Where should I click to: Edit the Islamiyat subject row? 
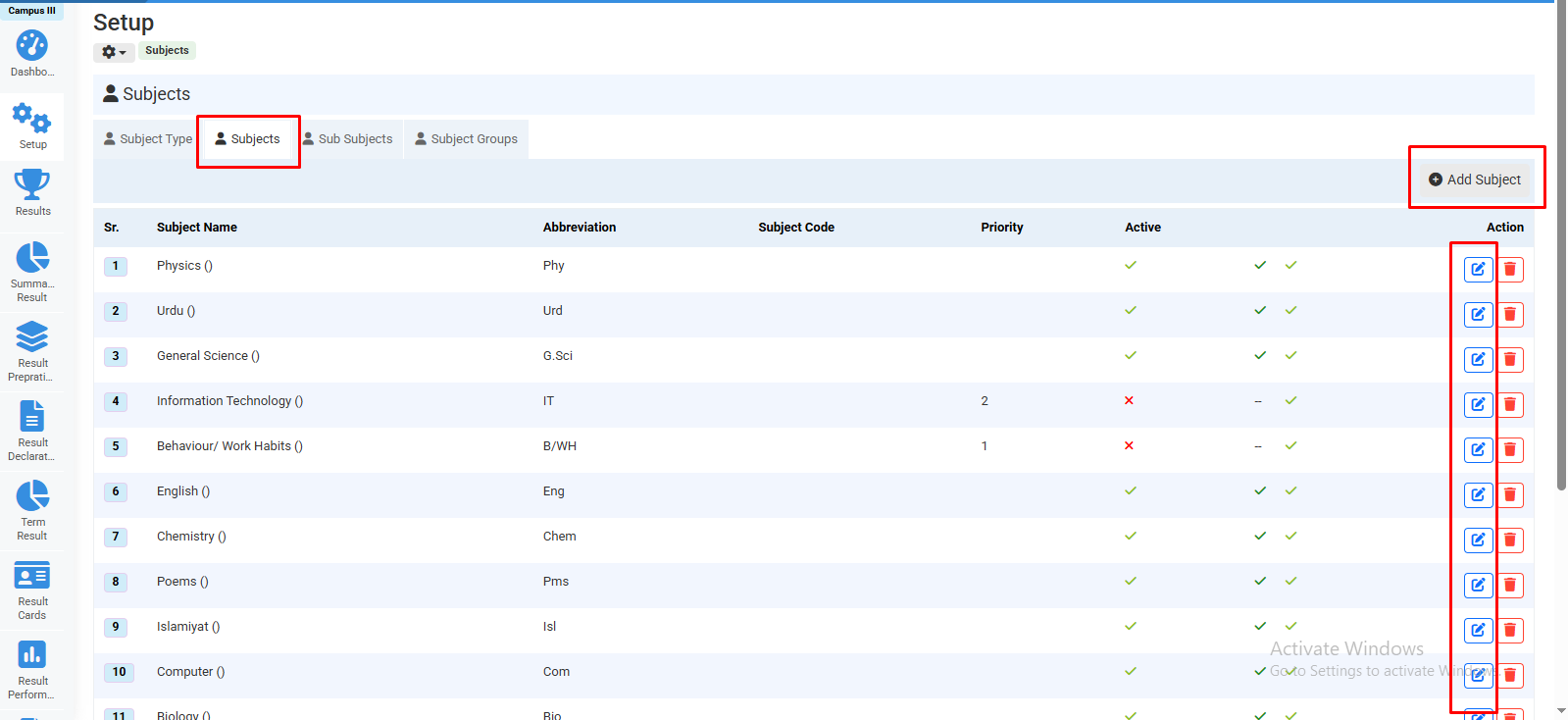1478,630
